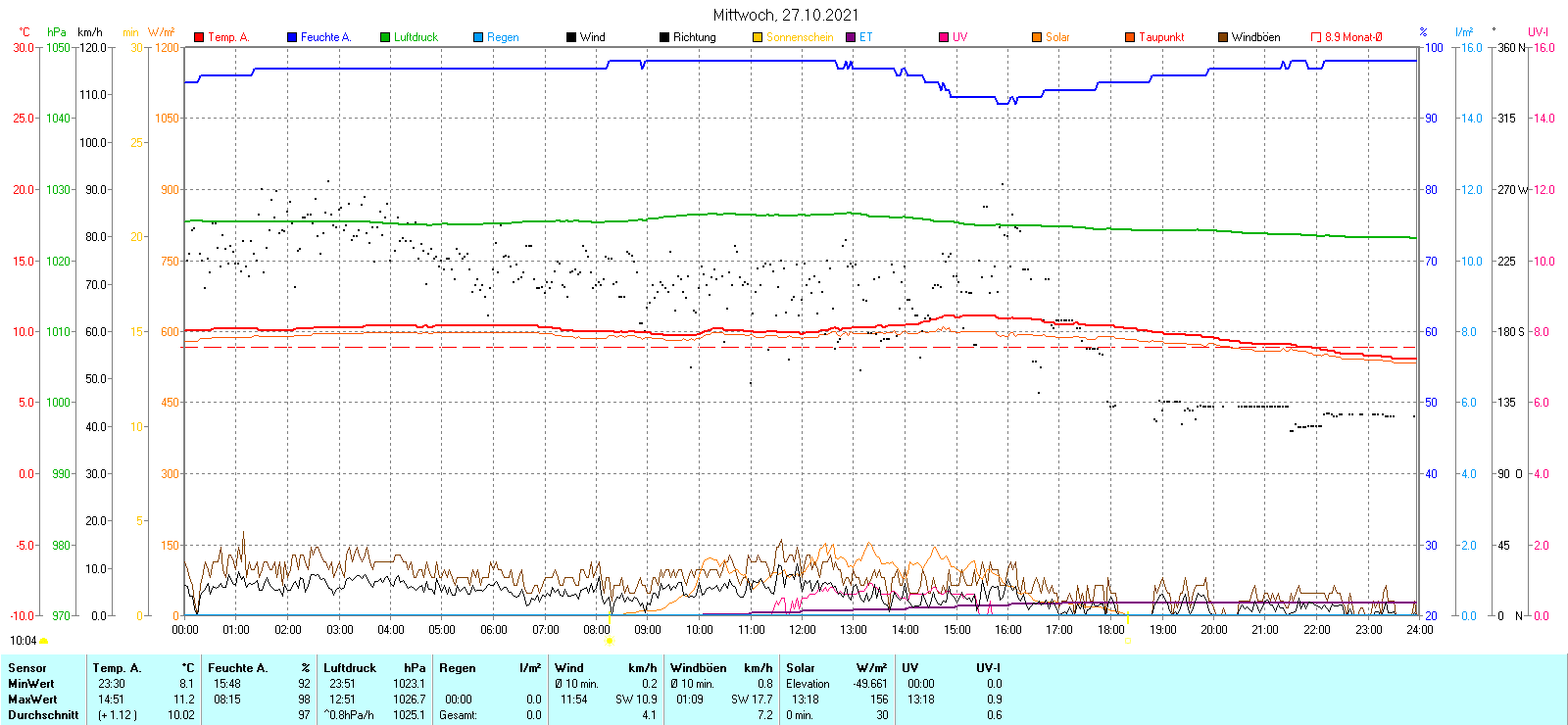Click the green Luftdruck legend swatch
Image resolution: width=1568 pixels, height=725 pixels.
385,37
